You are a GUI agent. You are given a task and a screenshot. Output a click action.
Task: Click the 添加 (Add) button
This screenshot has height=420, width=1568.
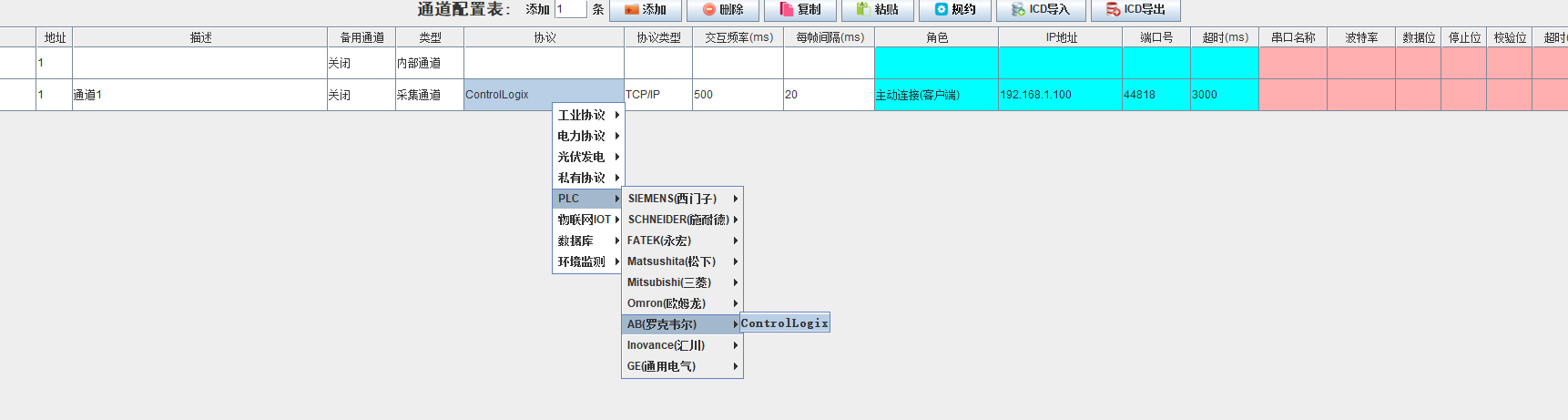[646, 10]
